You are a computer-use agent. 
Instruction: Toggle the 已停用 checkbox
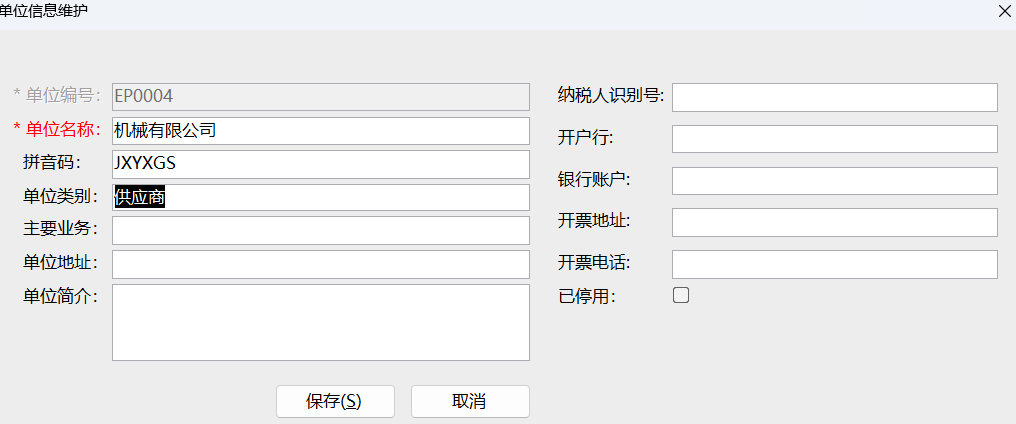coord(680,296)
